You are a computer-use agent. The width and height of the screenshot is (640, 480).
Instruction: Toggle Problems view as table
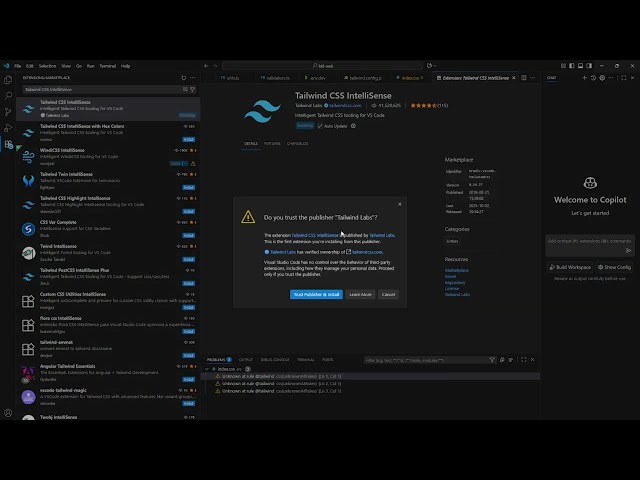[511, 360]
